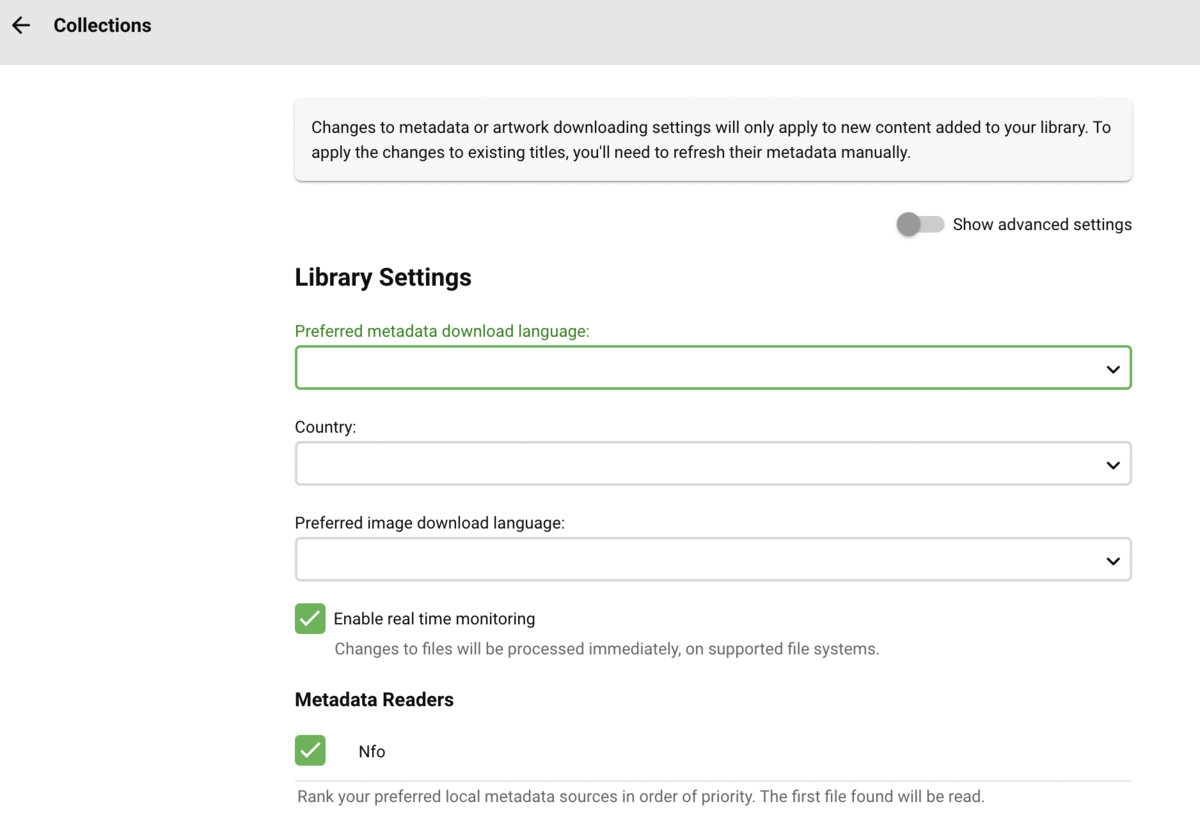Click the Metadata Readers heading

(x=374, y=700)
